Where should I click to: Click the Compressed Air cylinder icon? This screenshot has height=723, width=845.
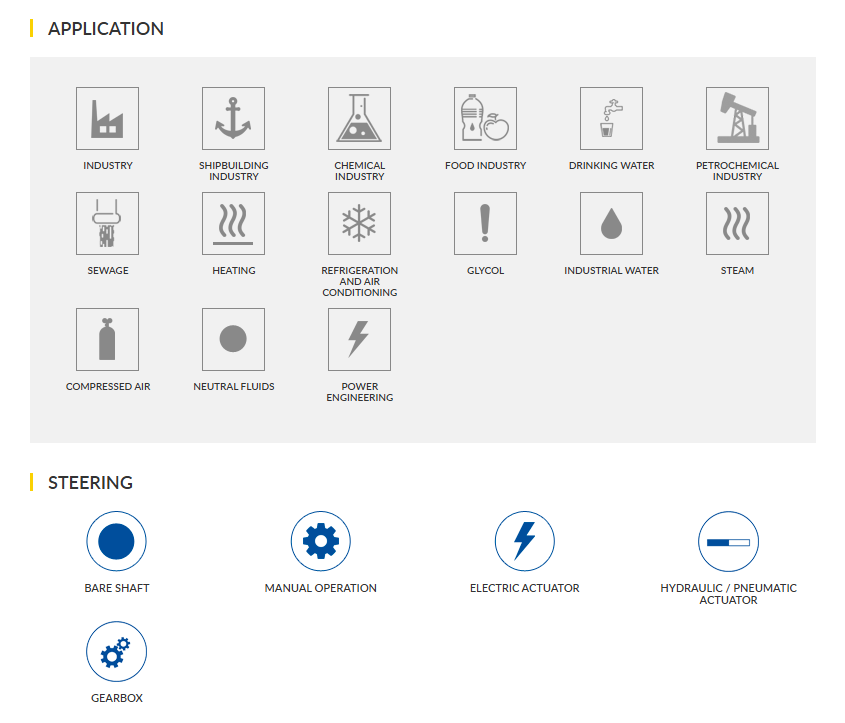coord(107,339)
